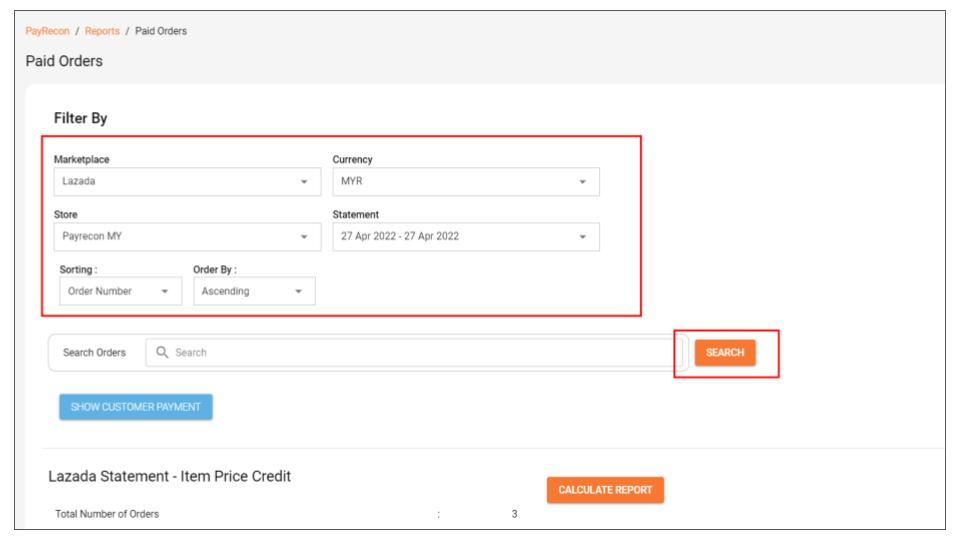This screenshot has height=540, width=960.
Task: Go to Reports breadcrumb link
Action: click(102, 31)
